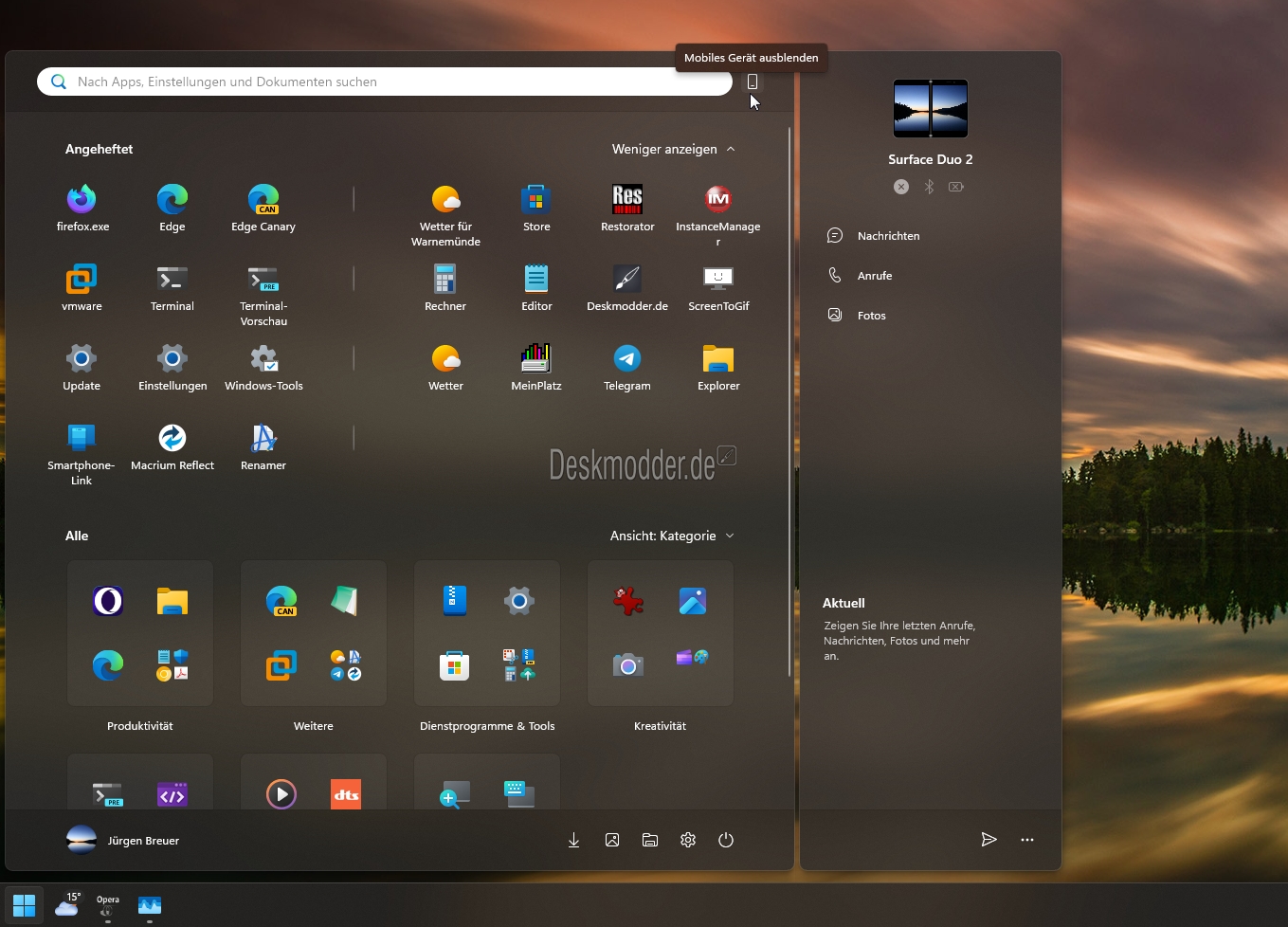Switch to Opera on the taskbar
This screenshot has height=927, width=1288.
coord(108,905)
